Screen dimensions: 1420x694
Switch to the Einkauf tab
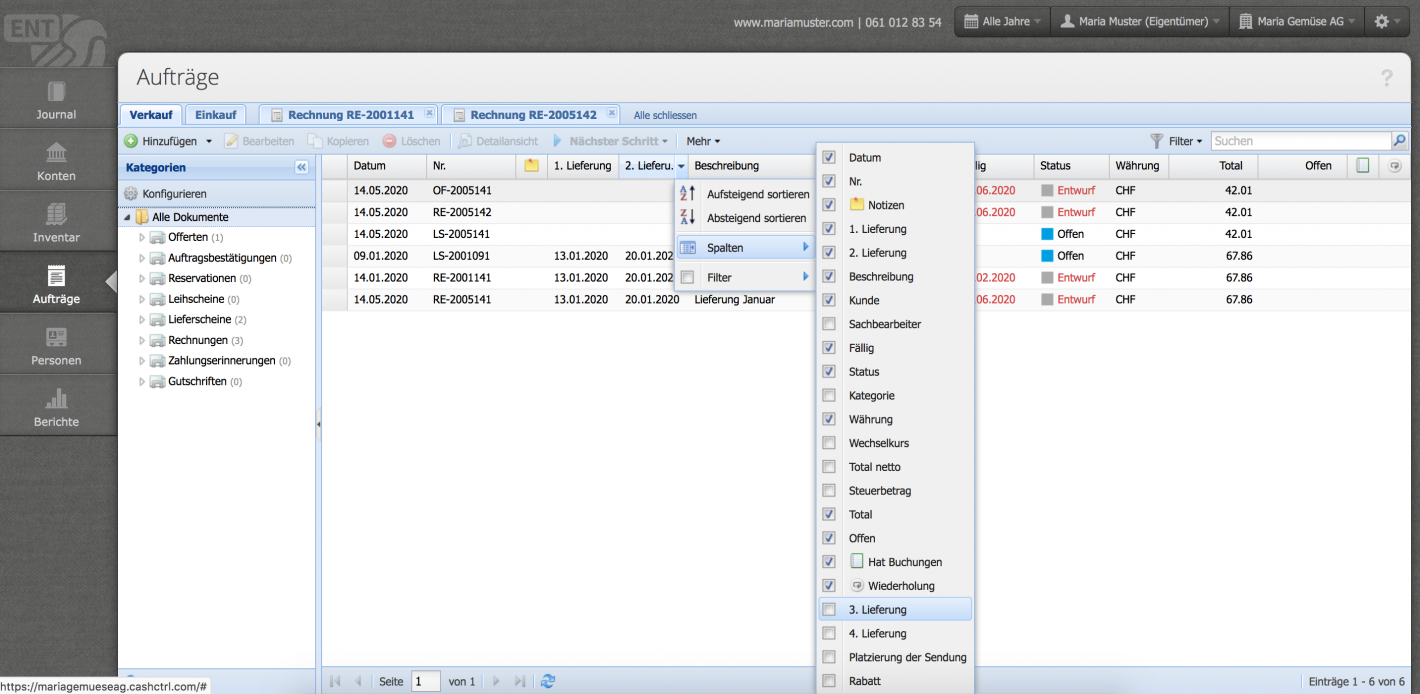[215, 115]
